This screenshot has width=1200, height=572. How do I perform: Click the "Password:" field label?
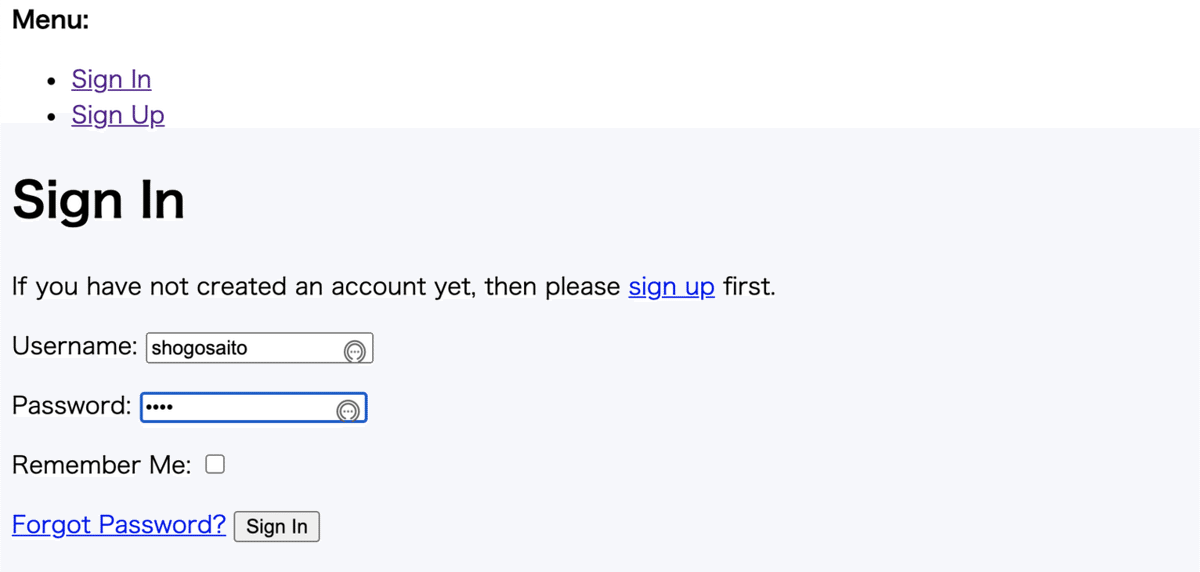71,406
